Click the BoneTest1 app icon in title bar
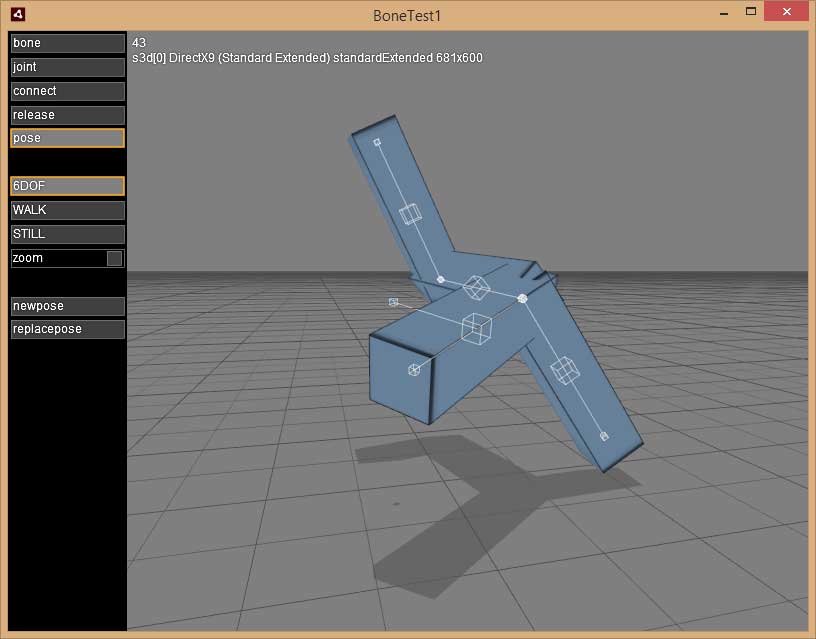This screenshot has width=816, height=639. 18,14
